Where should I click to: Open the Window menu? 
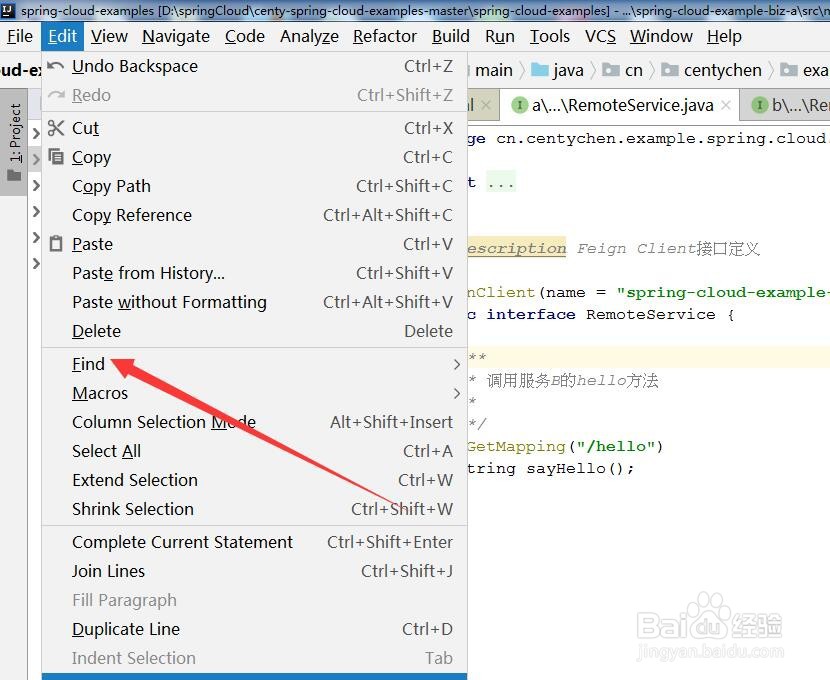point(661,36)
